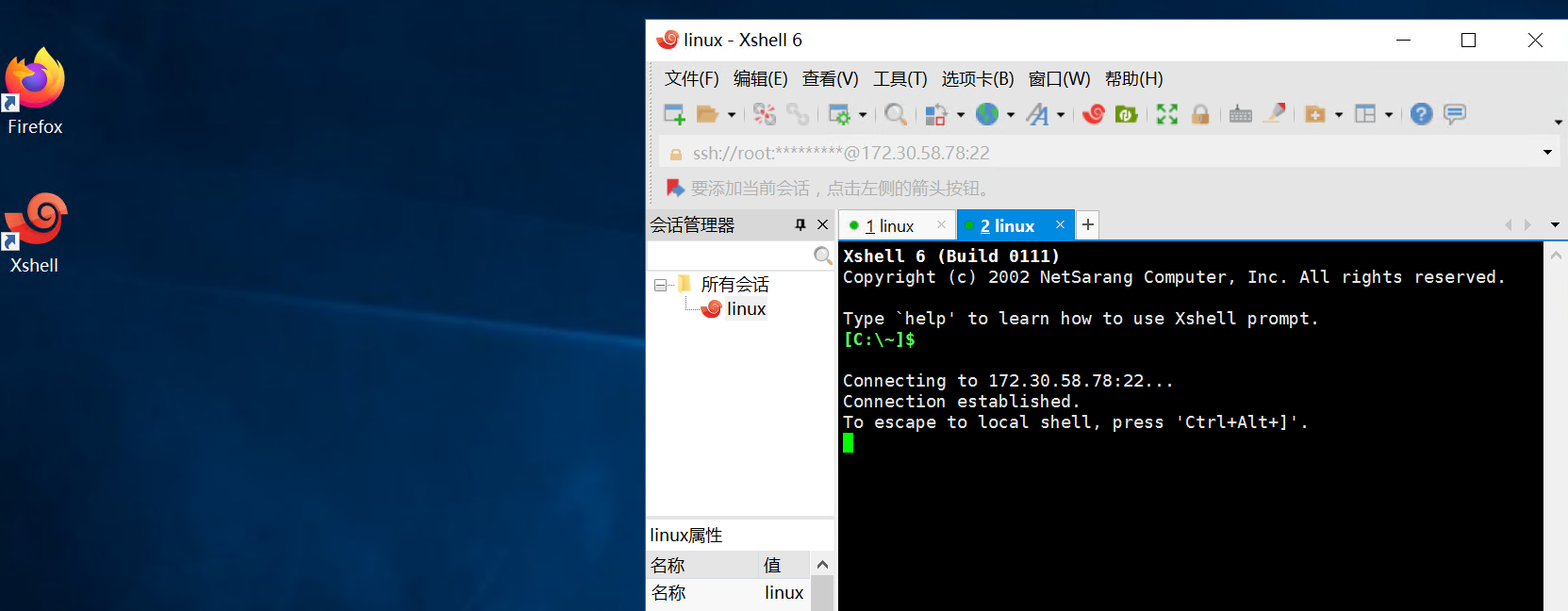Expand the Open Session dropdown arrow

[x=732, y=115]
